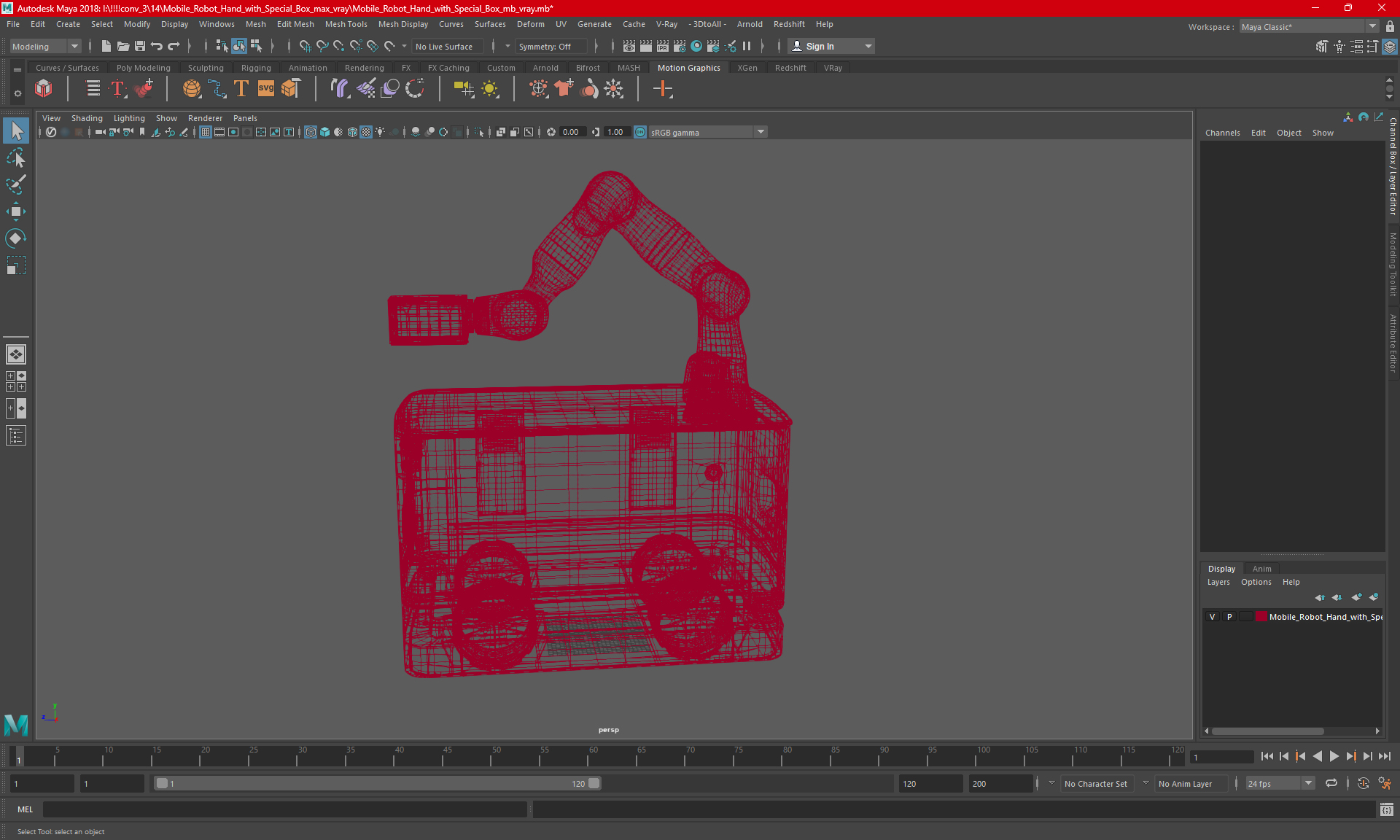Toggle wireframe on shaded viewport icon
Viewport: 1400px width, 840px height.
point(353,132)
